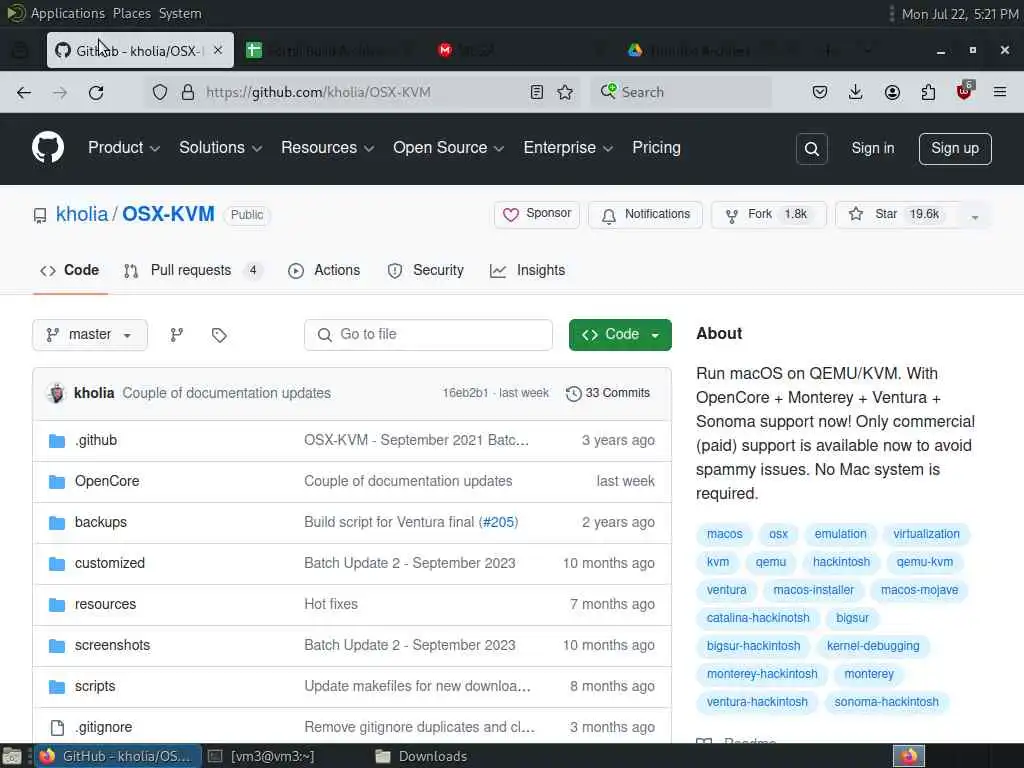The height and width of the screenshot is (768, 1024).
Task: Click the Sign up button
Action: 955,149
